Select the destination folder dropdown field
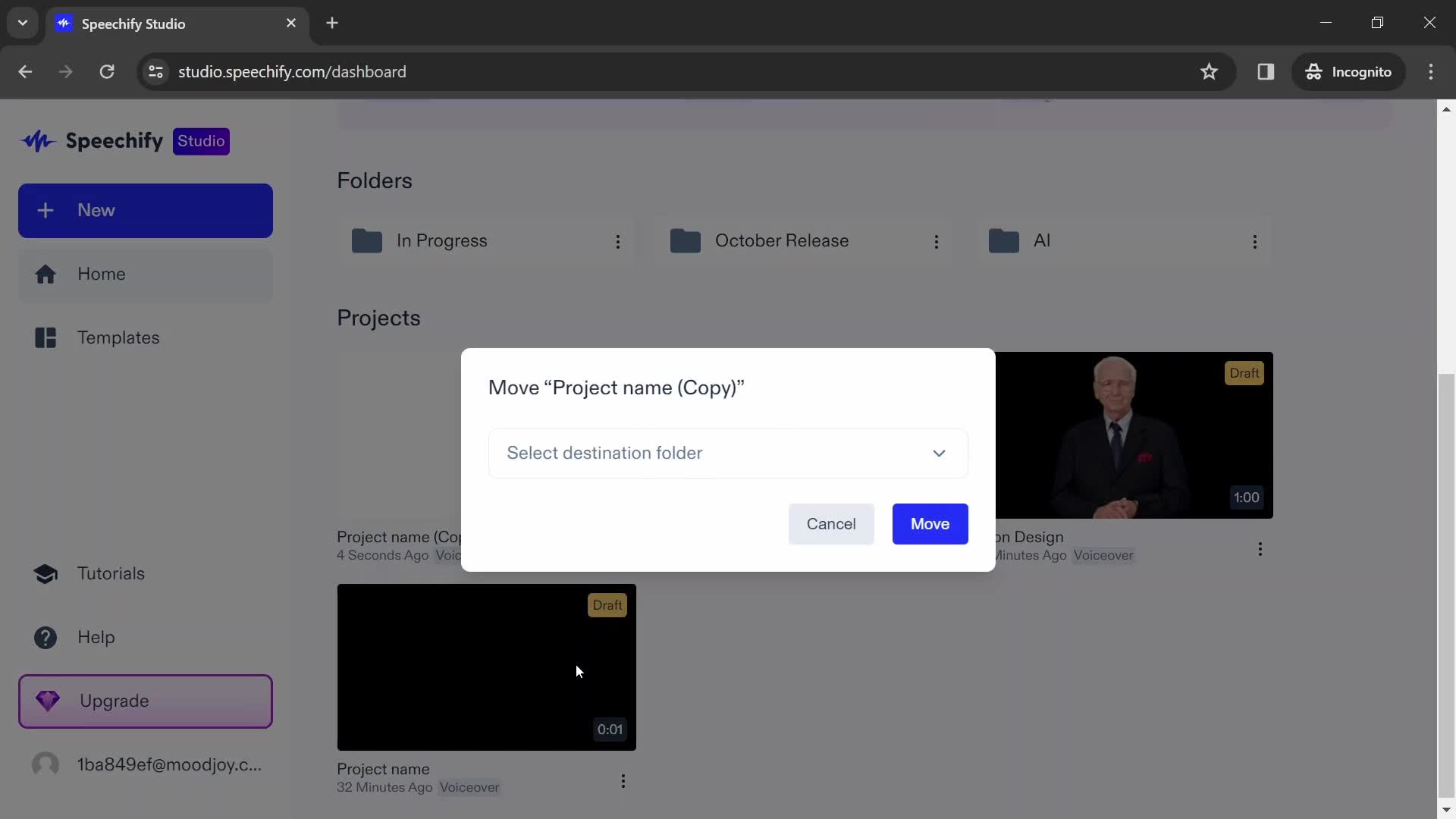This screenshot has height=819, width=1456. (x=728, y=452)
